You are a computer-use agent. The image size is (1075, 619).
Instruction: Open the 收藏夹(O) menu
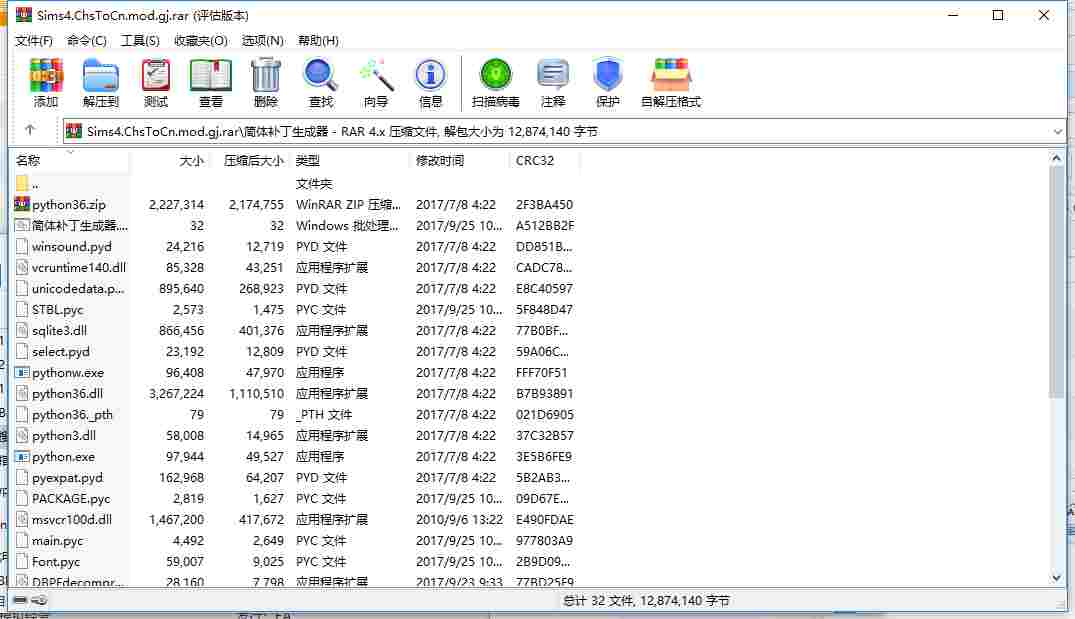(x=201, y=40)
